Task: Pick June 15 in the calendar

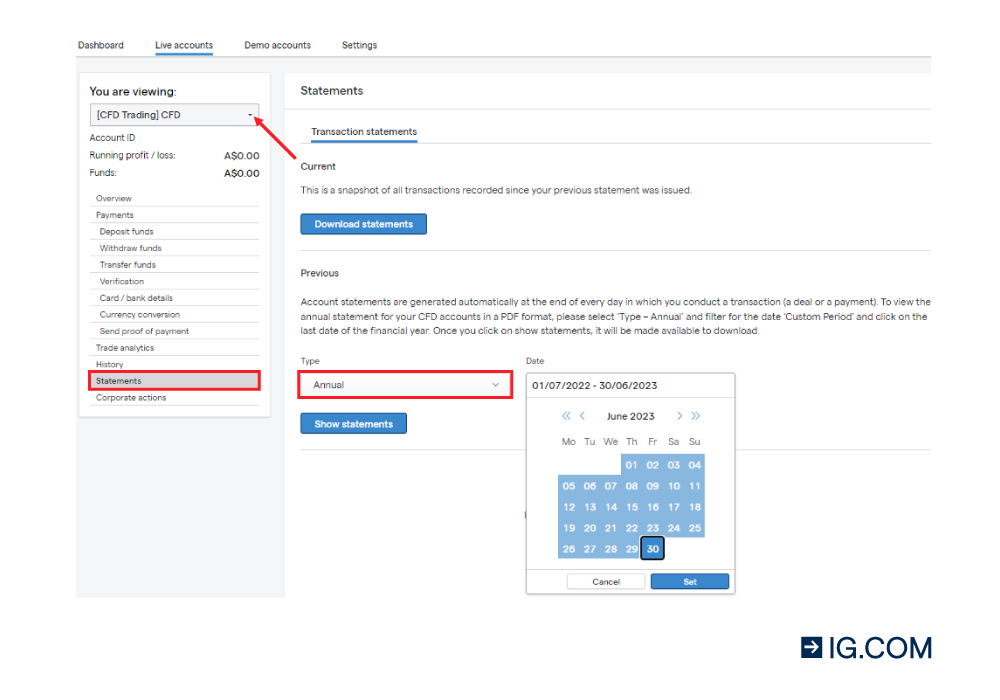Action: pos(631,507)
